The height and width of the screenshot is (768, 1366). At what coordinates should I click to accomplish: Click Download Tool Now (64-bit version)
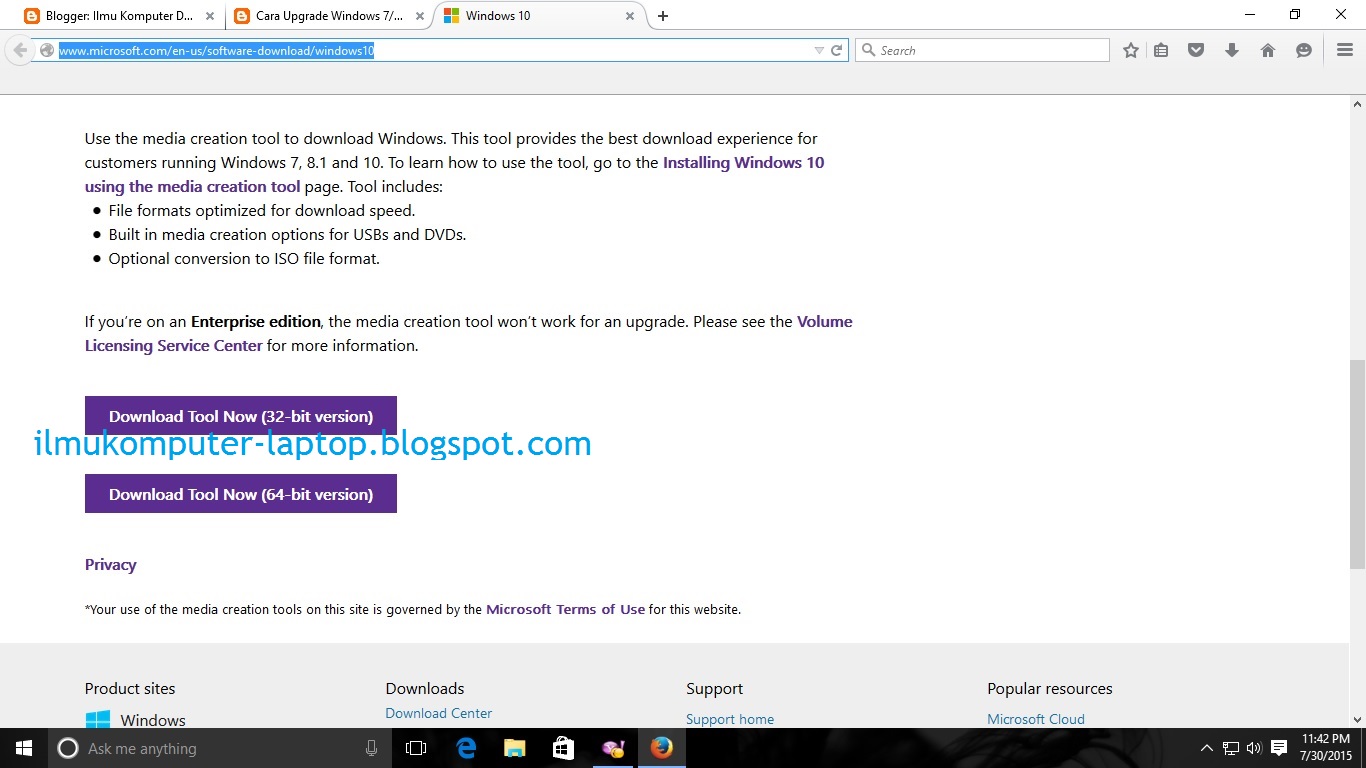[x=241, y=494]
